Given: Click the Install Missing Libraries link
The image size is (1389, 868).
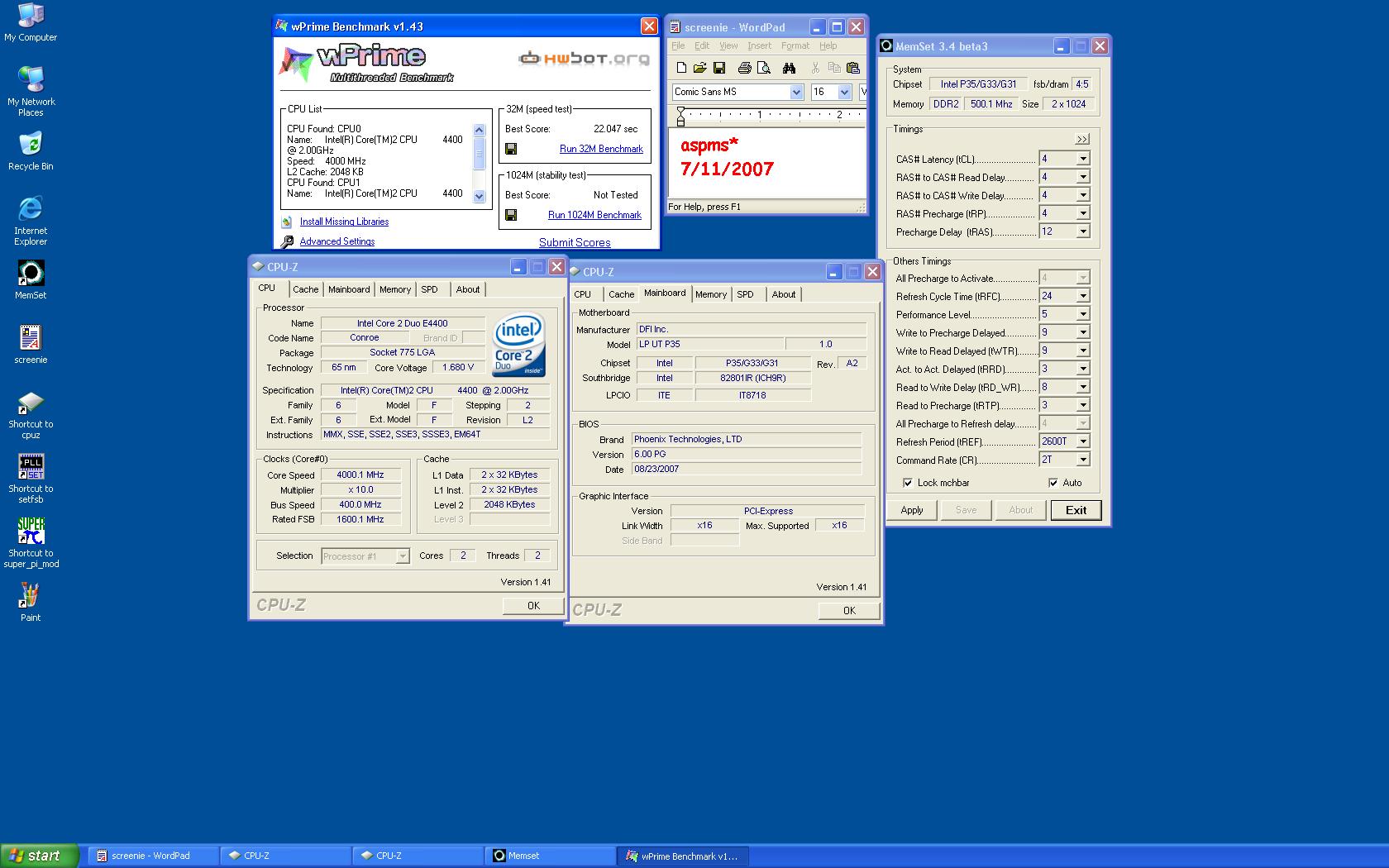Looking at the screenshot, I should coord(344,222).
